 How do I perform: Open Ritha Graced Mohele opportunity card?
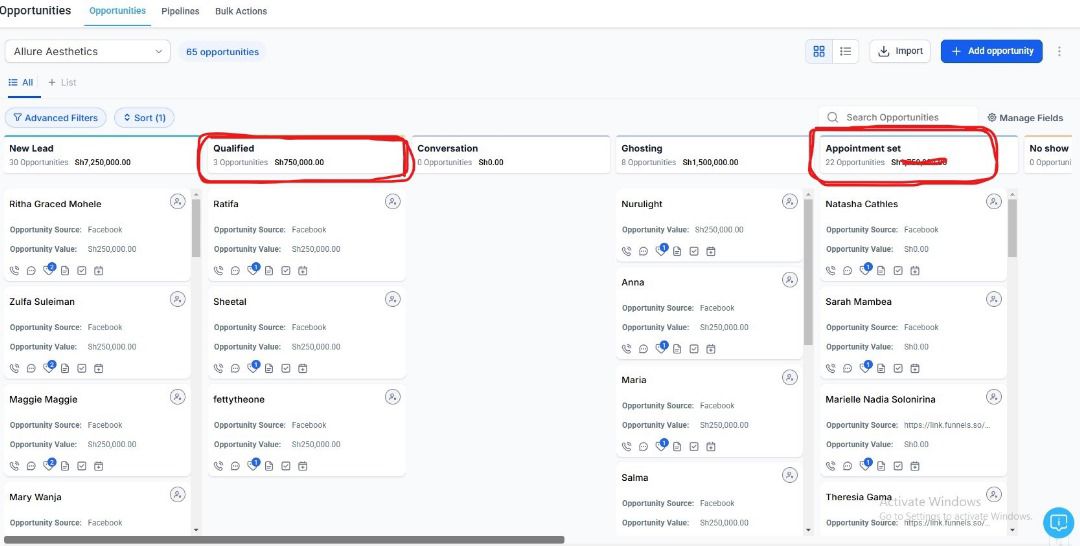pos(97,235)
